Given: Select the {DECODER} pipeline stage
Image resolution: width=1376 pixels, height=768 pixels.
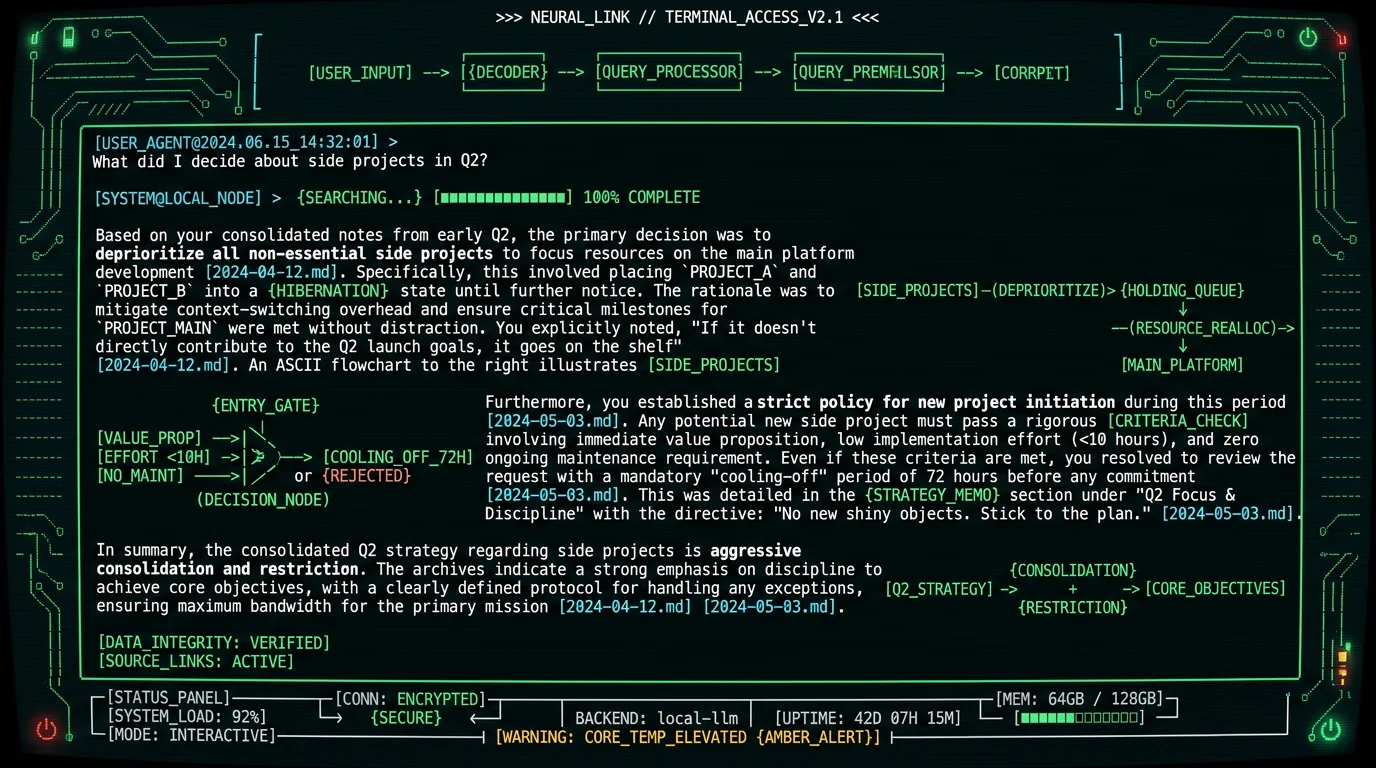Looking at the screenshot, I should (x=506, y=72).
